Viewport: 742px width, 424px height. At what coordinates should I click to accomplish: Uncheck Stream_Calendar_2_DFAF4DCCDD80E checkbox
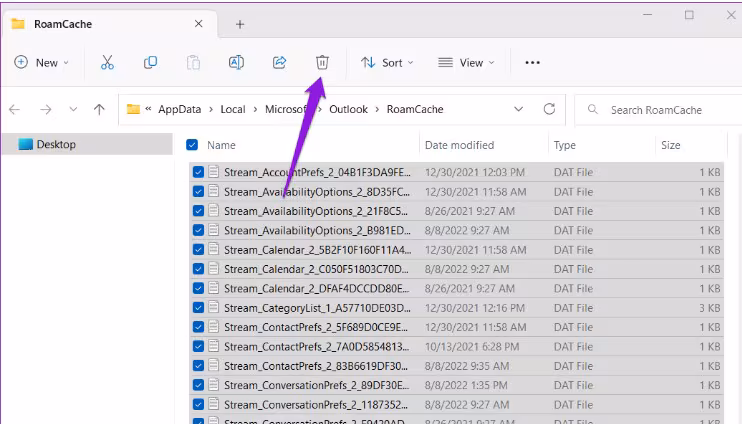[198, 288]
